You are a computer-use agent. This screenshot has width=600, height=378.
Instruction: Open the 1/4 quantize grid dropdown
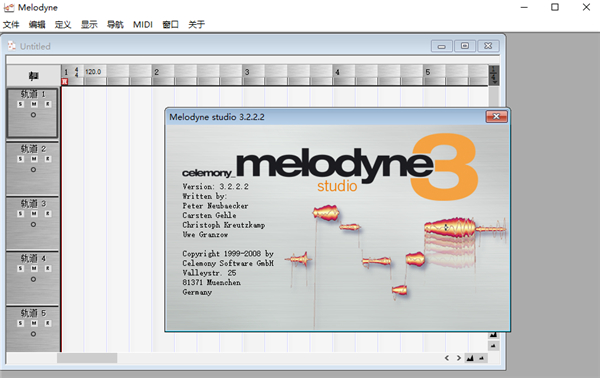tap(494, 75)
